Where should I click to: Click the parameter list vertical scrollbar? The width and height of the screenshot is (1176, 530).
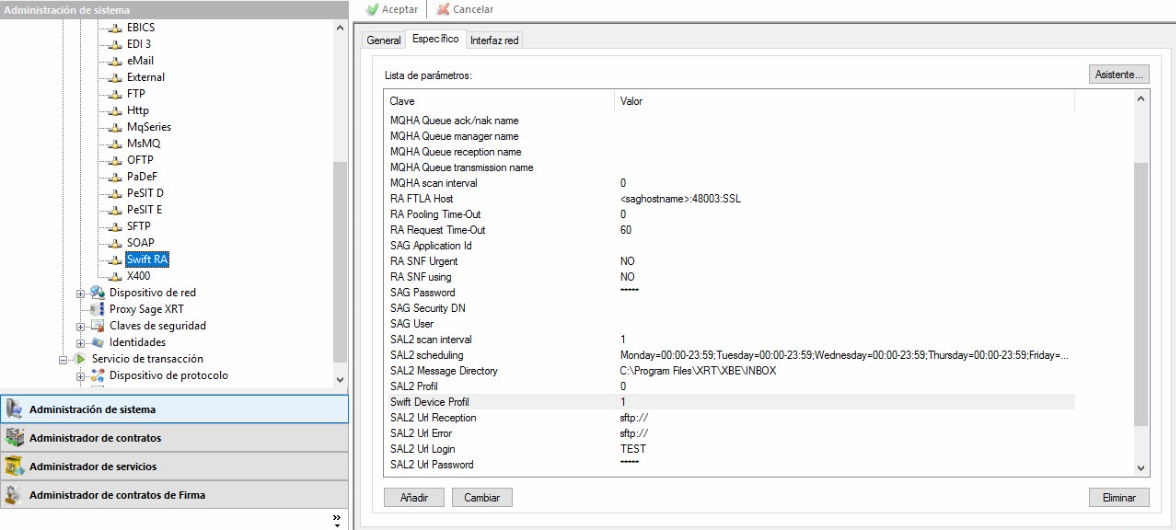click(x=1142, y=290)
